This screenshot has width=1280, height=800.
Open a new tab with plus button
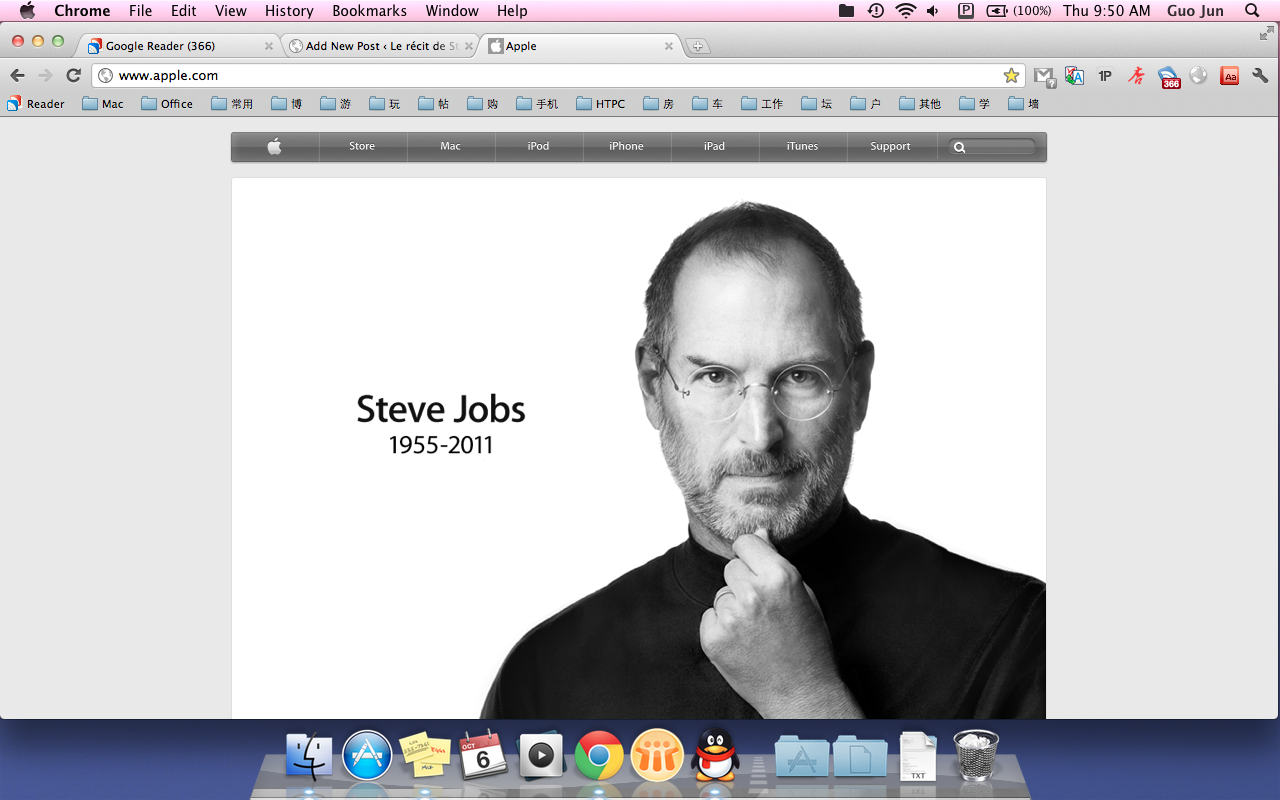(698, 46)
